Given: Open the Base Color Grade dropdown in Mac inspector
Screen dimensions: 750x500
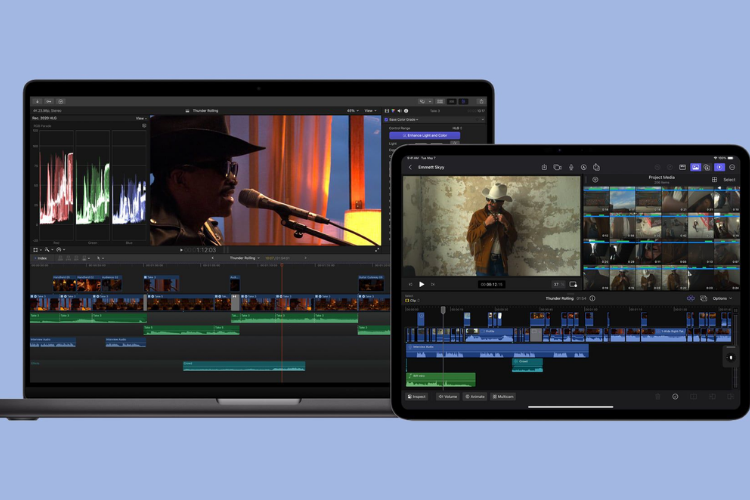Looking at the screenshot, I should [x=406, y=120].
